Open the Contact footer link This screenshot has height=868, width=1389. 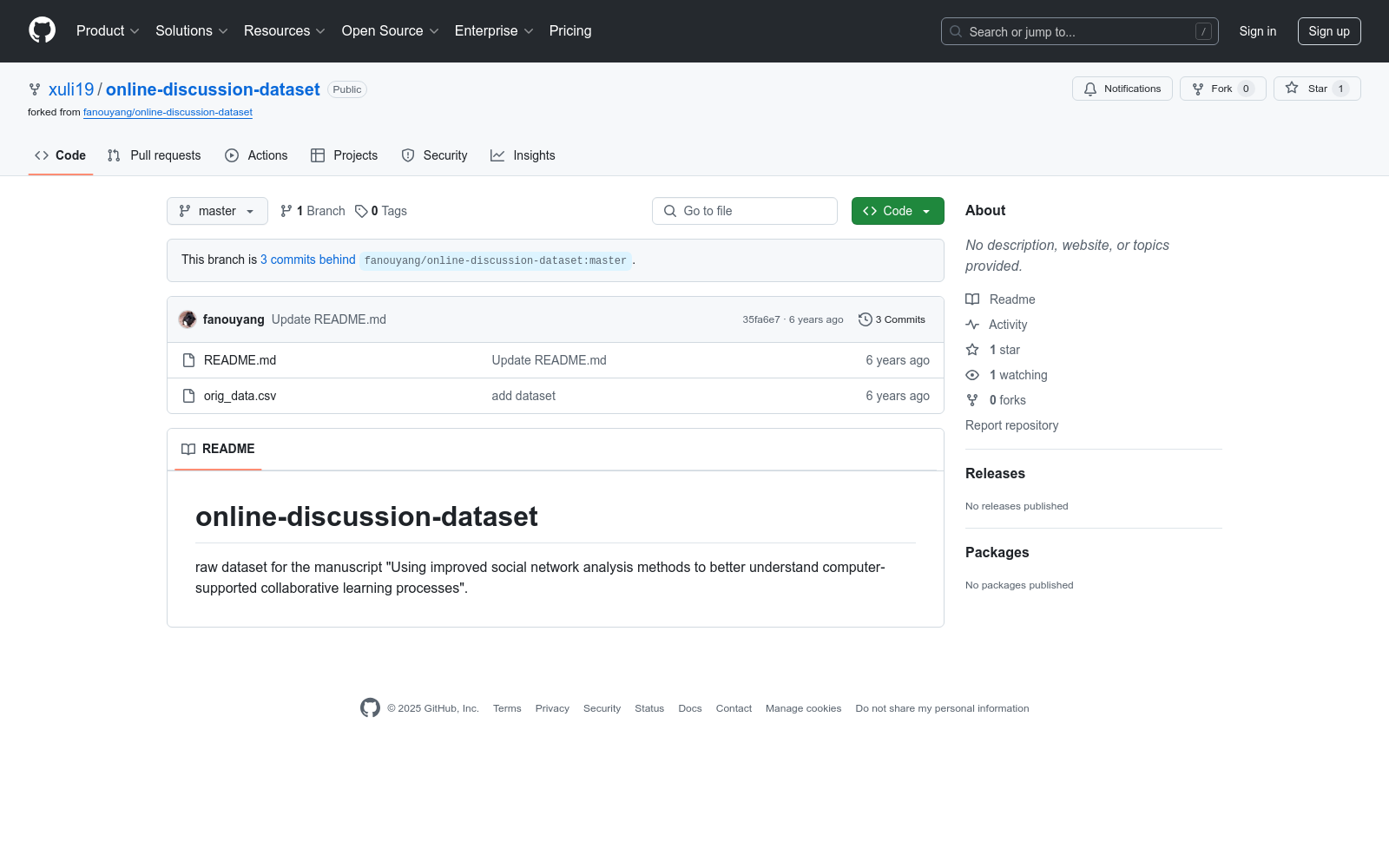(734, 708)
